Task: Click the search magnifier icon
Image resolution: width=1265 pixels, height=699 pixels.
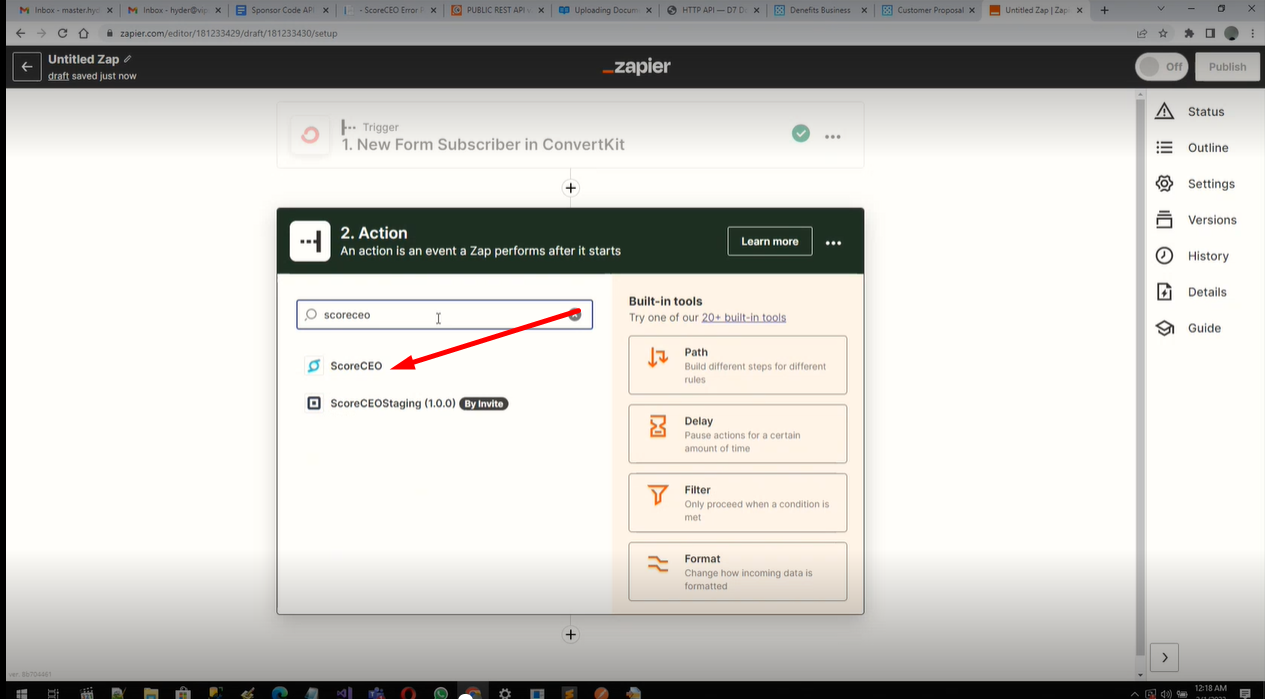Action: point(311,314)
